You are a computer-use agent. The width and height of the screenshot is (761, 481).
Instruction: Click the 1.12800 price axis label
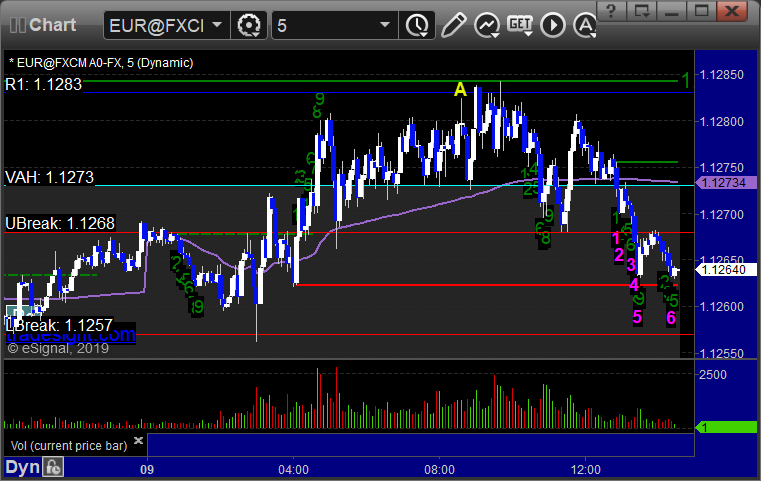click(x=722, y=121)
